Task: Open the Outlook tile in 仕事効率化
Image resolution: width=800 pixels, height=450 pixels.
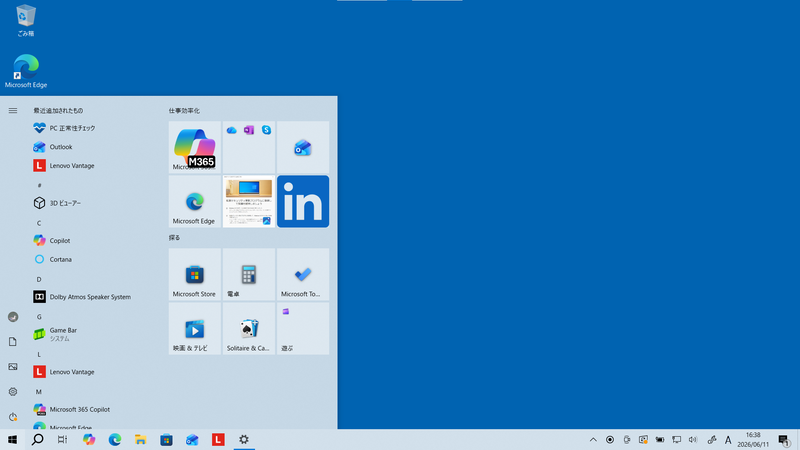Action: (x=303, y=147)
